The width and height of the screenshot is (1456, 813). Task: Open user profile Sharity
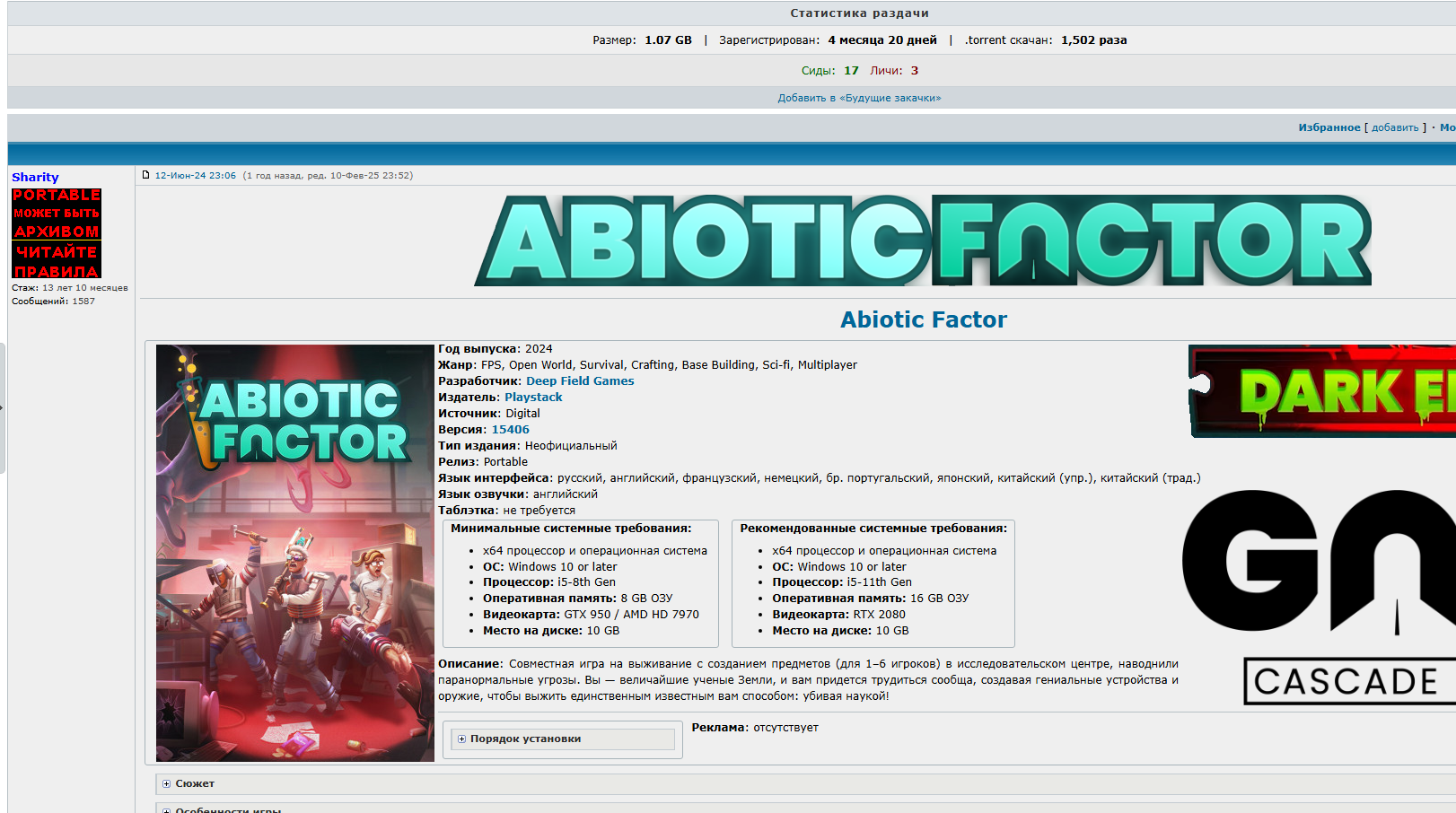tap(35, 178)
